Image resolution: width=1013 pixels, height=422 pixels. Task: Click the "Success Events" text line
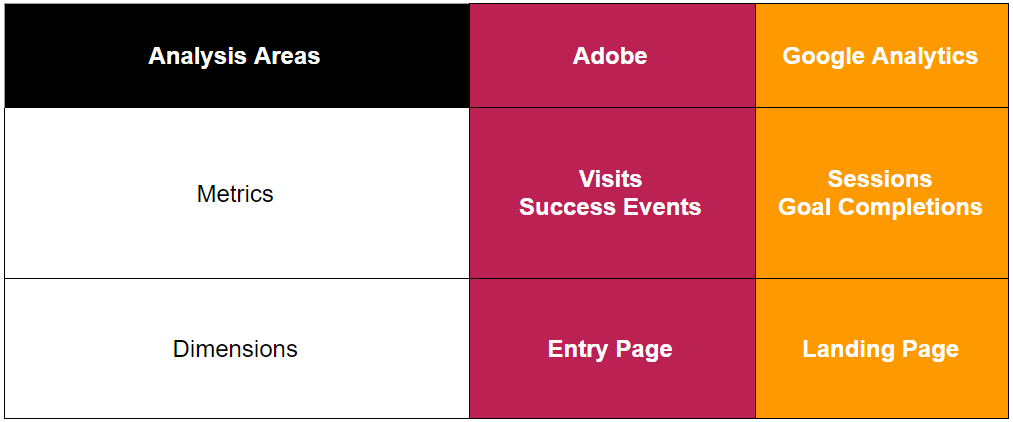(610, 207)
